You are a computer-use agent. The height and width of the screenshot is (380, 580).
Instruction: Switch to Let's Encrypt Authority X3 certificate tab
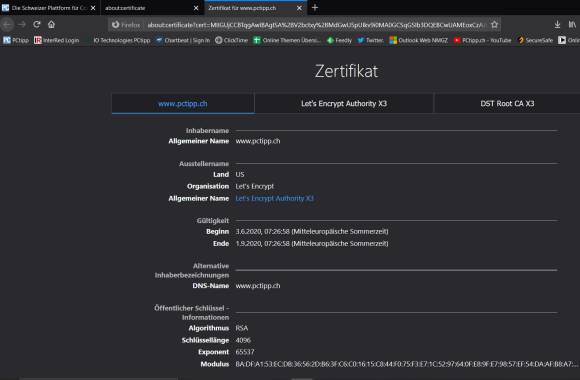click(x=344, y=104)
